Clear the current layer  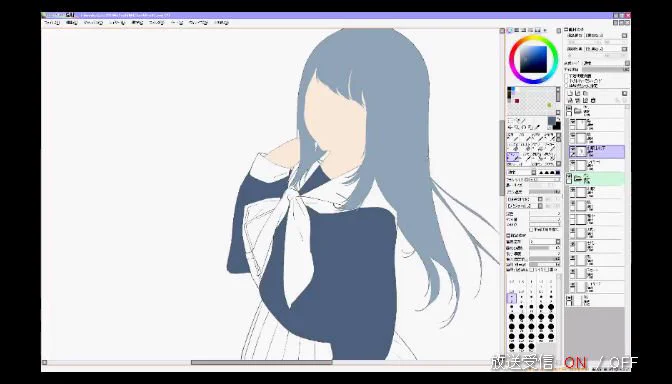tap(585, 100)
